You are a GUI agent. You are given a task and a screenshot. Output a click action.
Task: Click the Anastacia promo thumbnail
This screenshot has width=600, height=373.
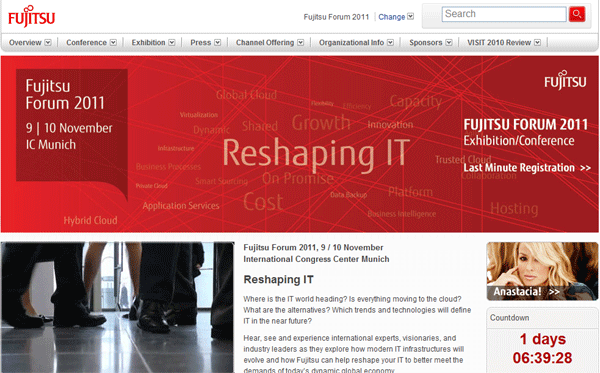[542, 271]
